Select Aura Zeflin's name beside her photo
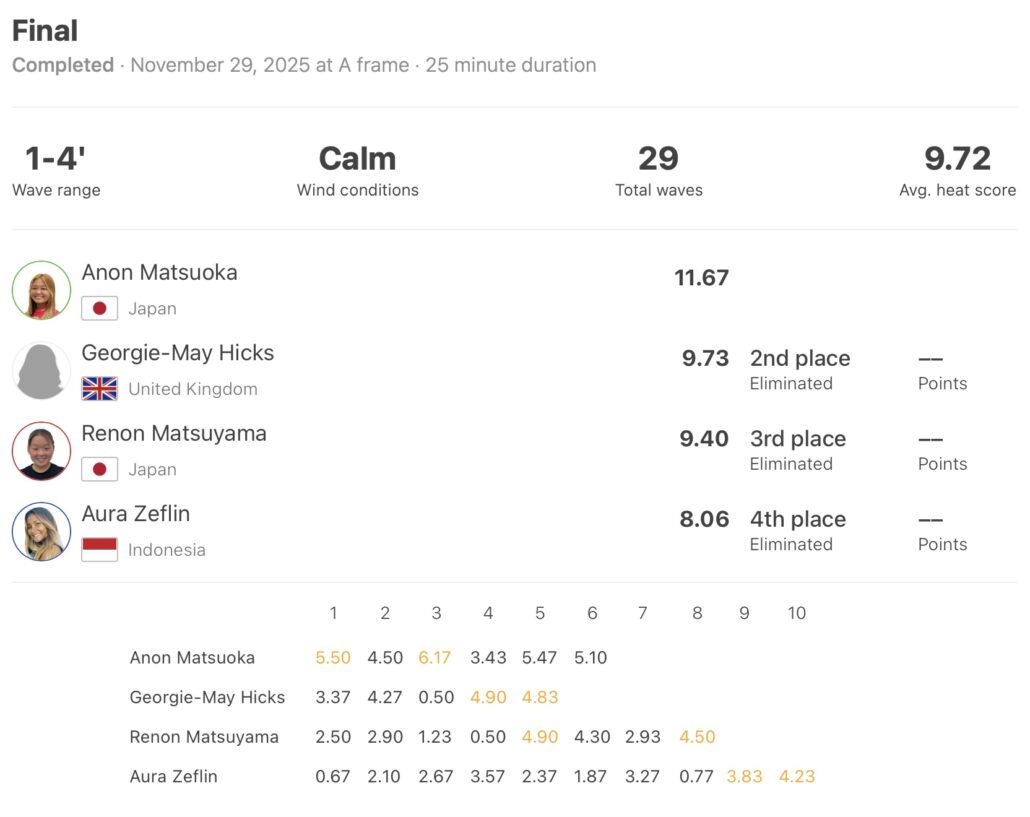This screenshot has height=817, width=1030. 135,514
